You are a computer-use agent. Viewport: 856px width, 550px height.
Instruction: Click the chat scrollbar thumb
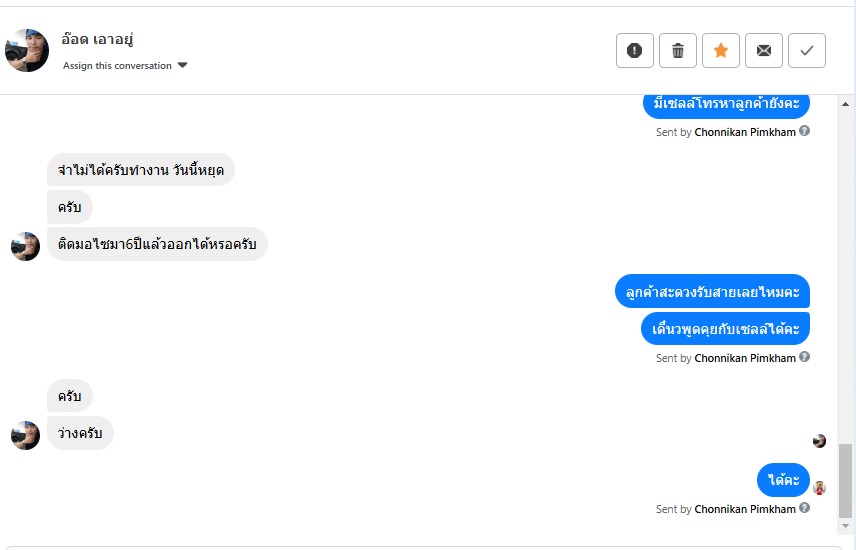point(846,480)
